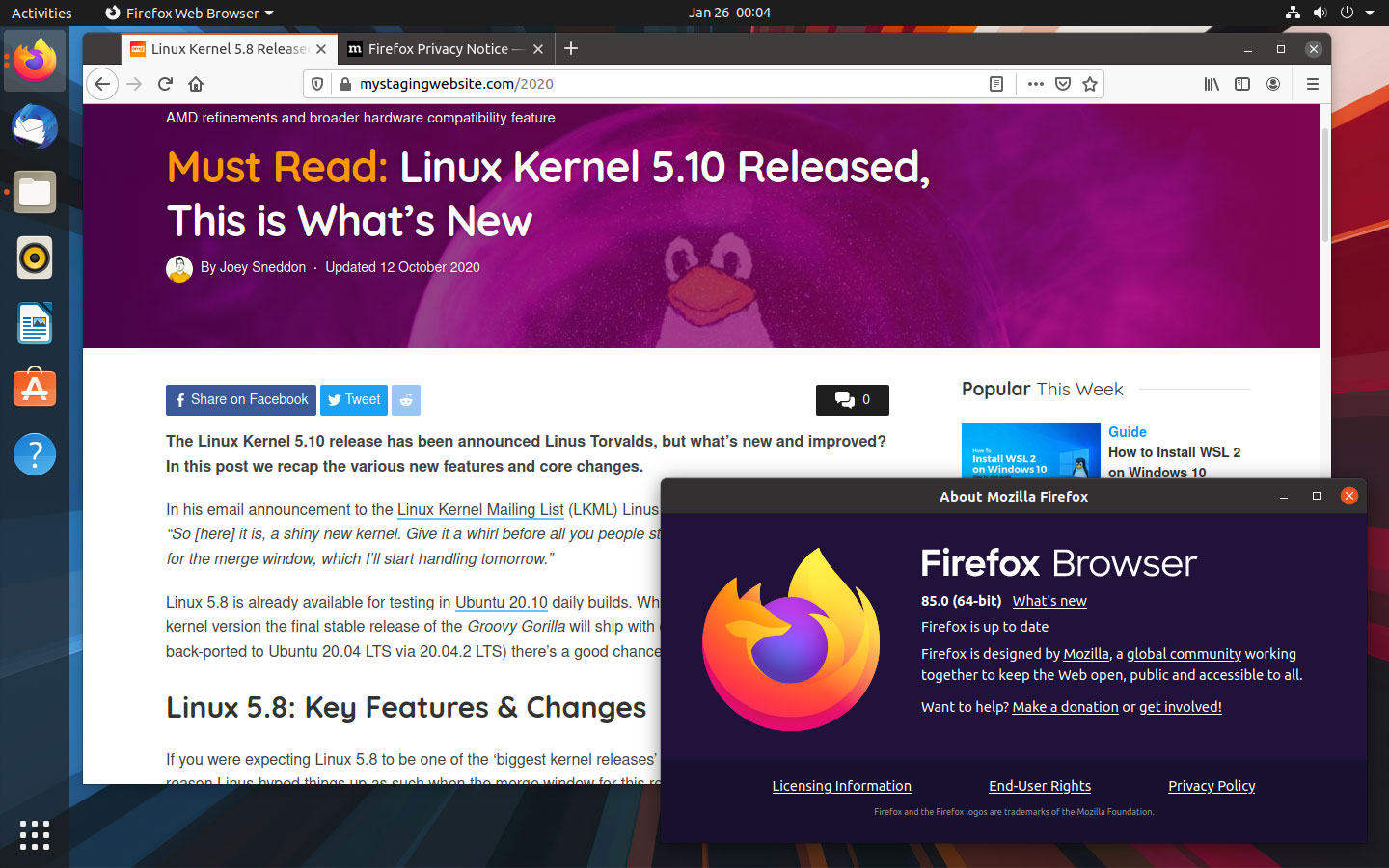This screenshot has height=868, width=1389.
Task: Reload the current page
Action: click(165, 84)
